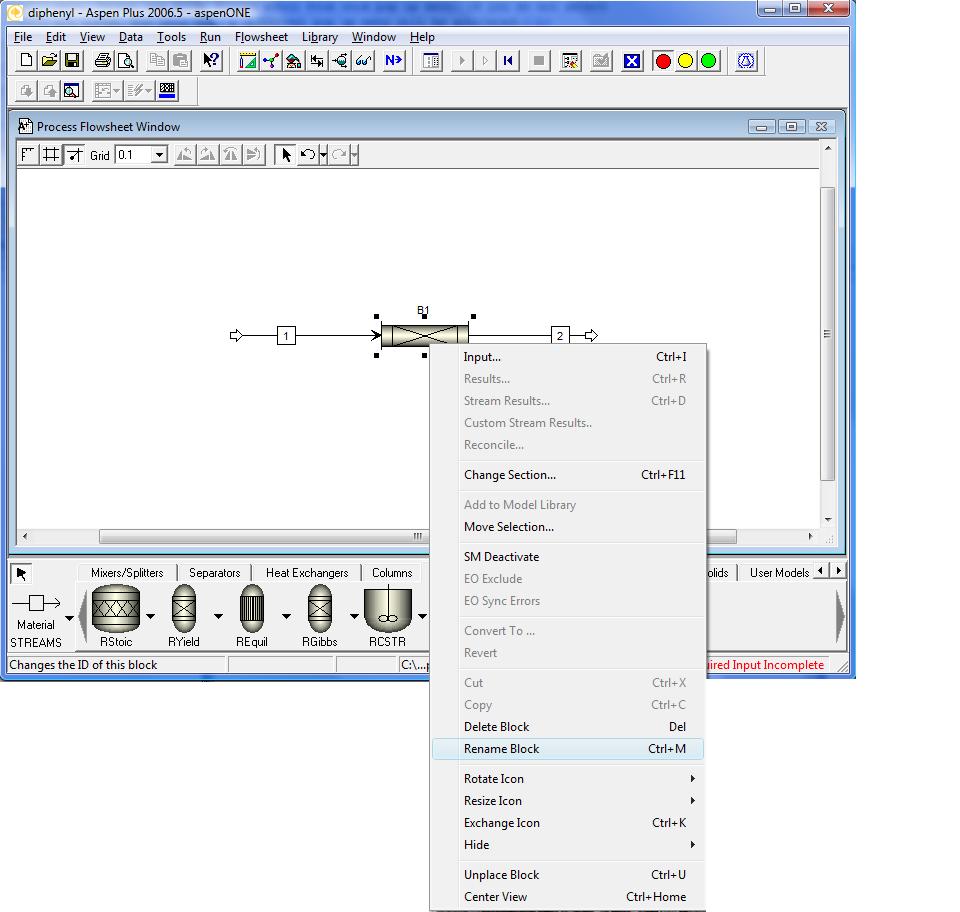Activate the pointer select tool in flowsheet toolbar

285,155
